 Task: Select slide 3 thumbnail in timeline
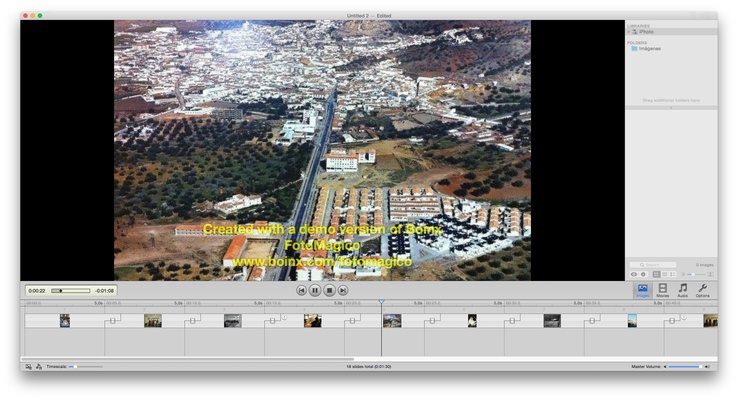(233, 320)
